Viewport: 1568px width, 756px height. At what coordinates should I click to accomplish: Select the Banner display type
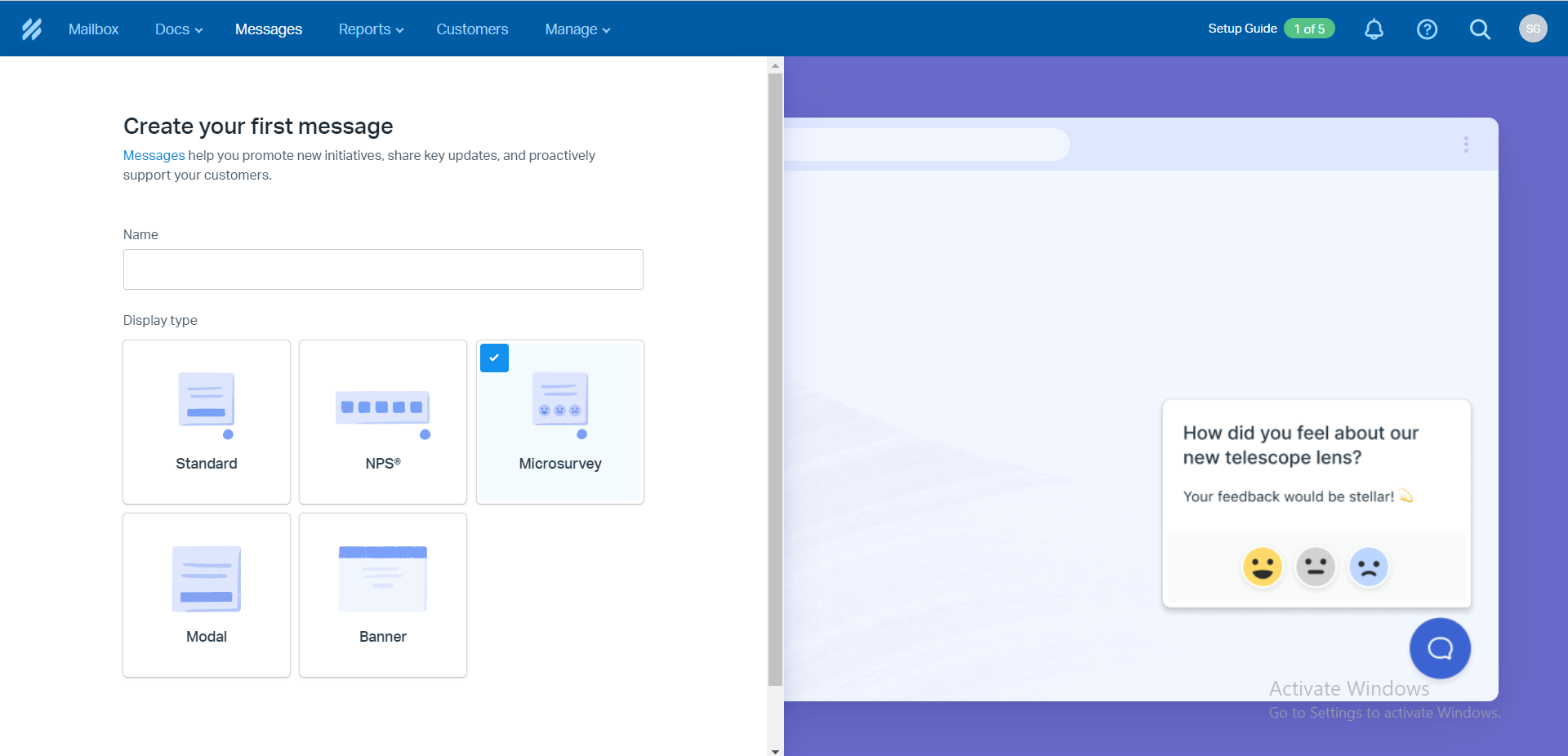(x=383, y=595)
